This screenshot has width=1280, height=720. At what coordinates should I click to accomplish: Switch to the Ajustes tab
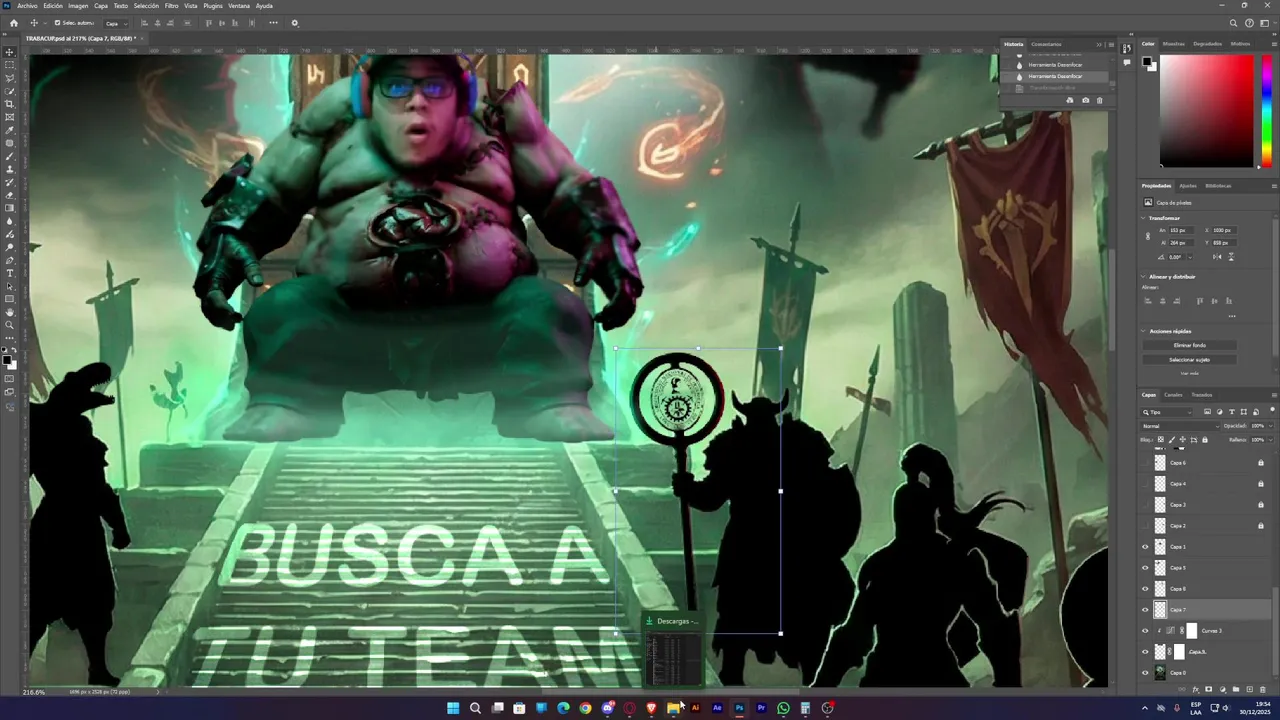coord(1188,186)
